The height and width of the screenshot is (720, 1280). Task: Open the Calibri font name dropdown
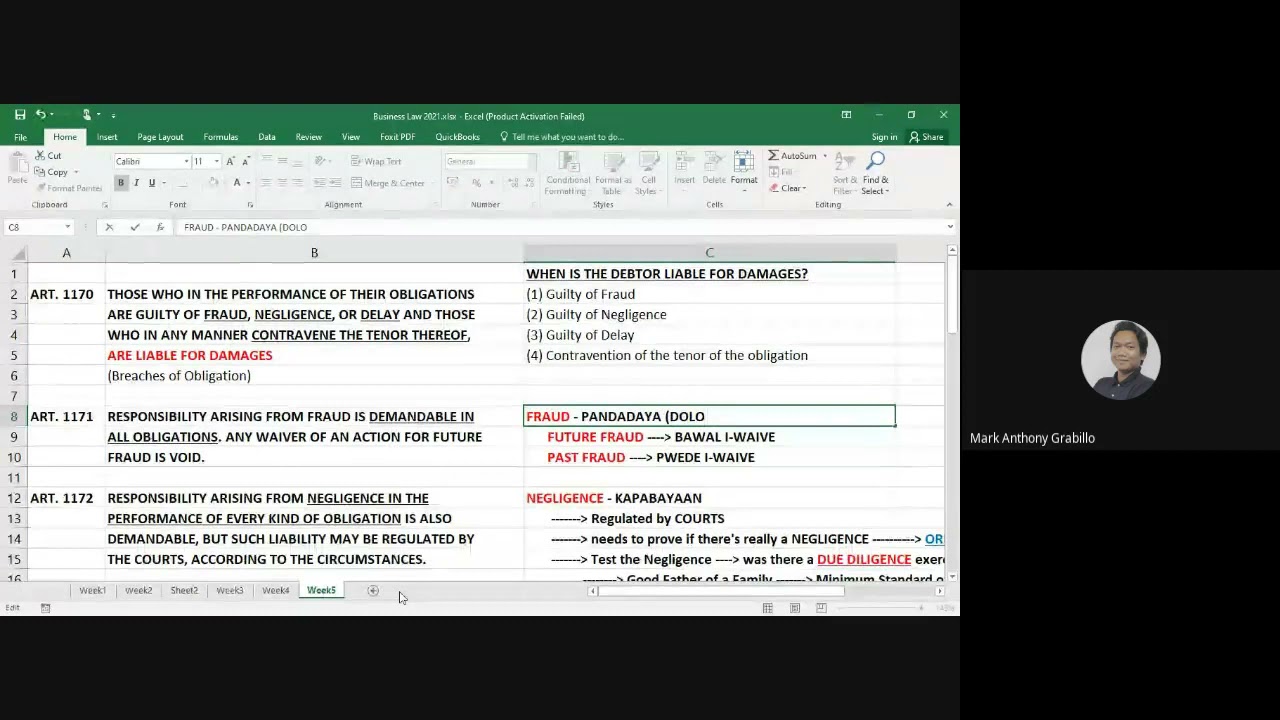point(186,161)
